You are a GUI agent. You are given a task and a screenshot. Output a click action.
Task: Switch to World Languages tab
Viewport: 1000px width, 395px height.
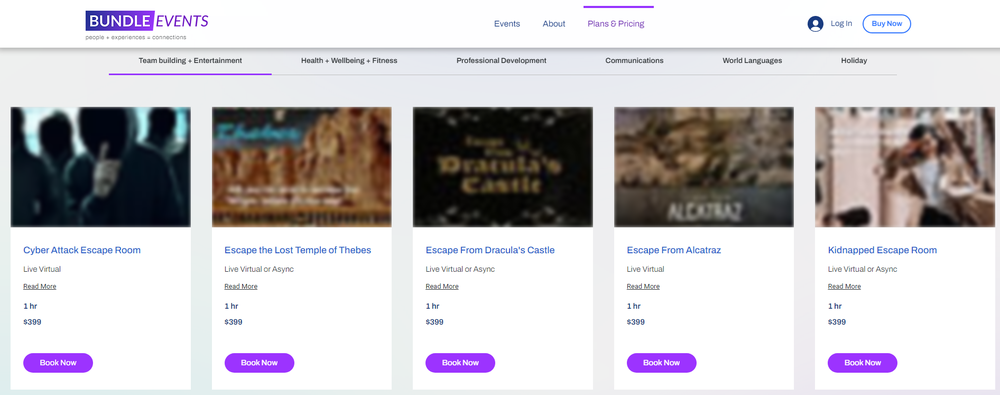click(752, 61)
